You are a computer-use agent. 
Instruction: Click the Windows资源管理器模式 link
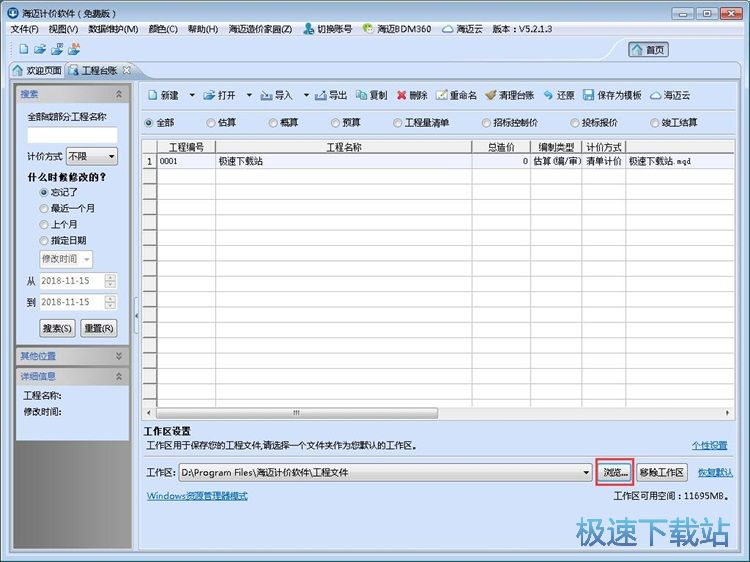click(x=197, y=496)
